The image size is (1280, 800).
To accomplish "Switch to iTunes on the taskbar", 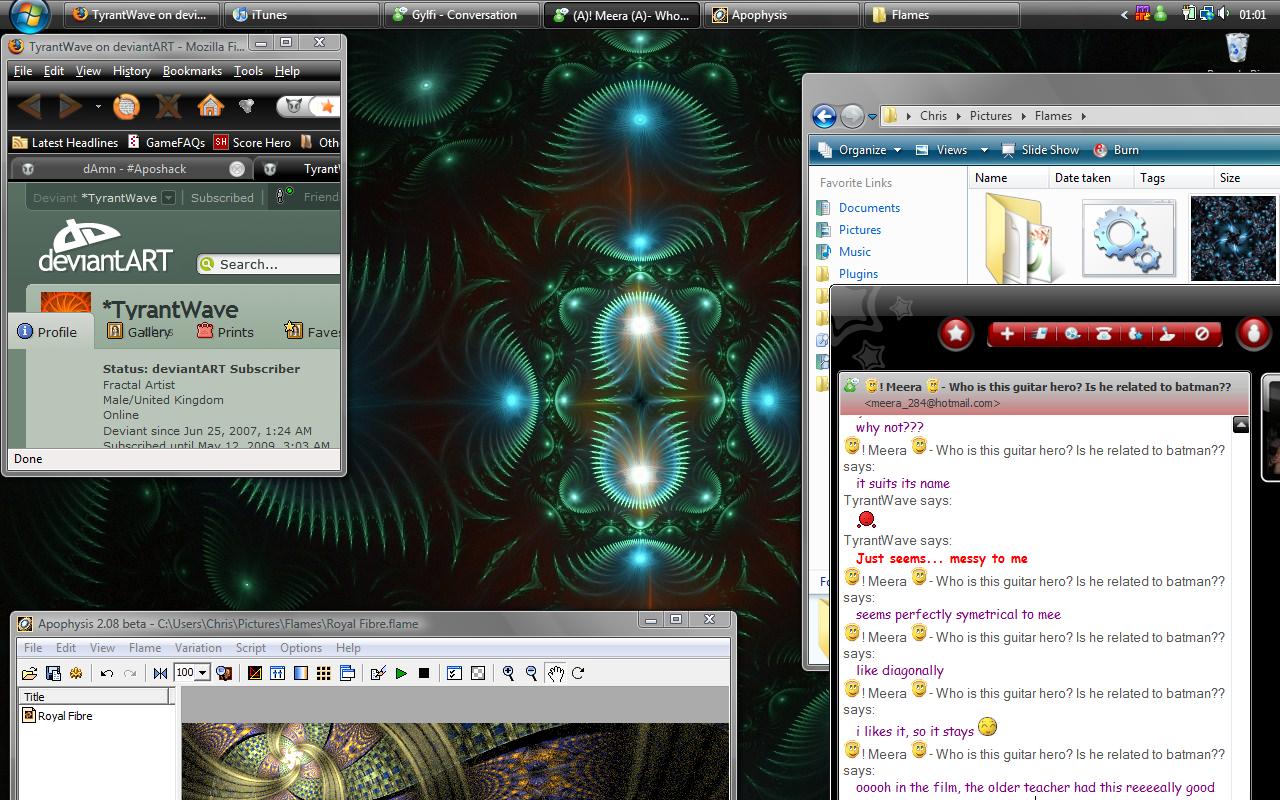I will pos(300,15).
